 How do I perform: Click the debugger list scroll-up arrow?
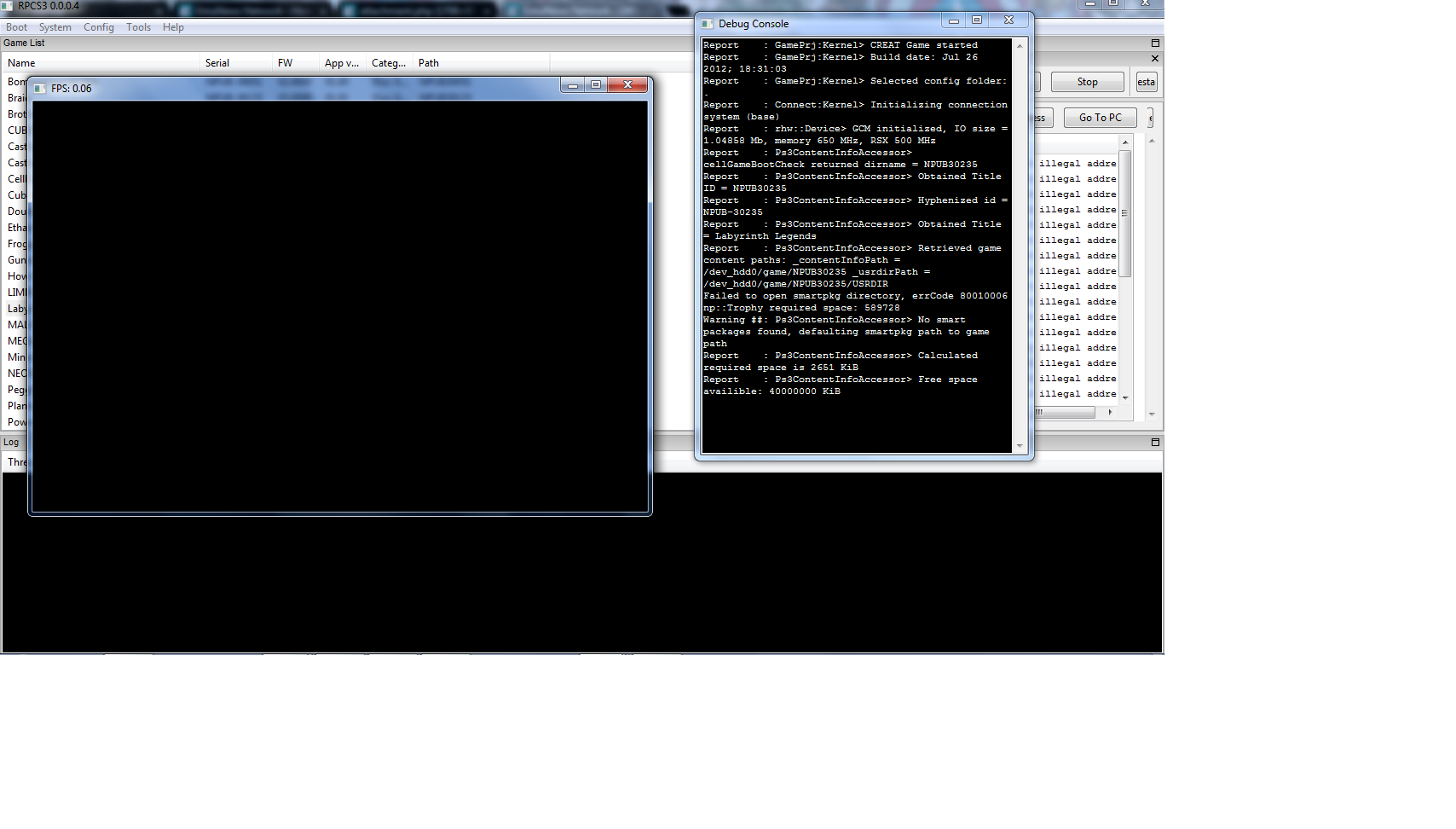click(1125, 142)
